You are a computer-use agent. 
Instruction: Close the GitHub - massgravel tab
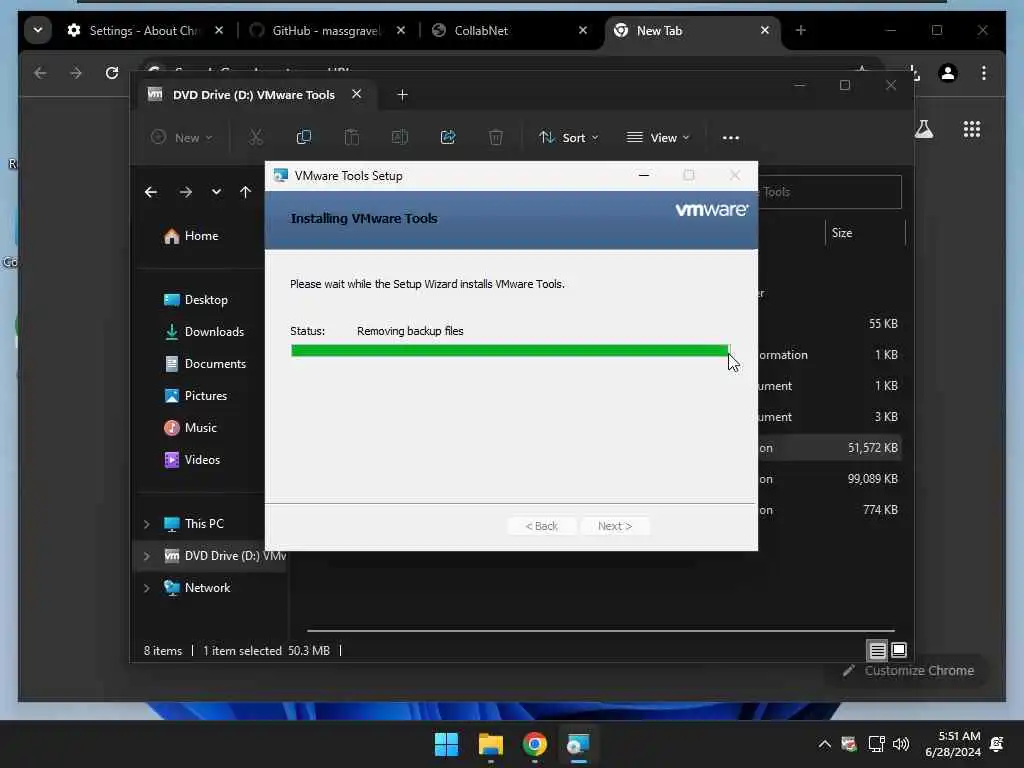(x=401, y=30)
